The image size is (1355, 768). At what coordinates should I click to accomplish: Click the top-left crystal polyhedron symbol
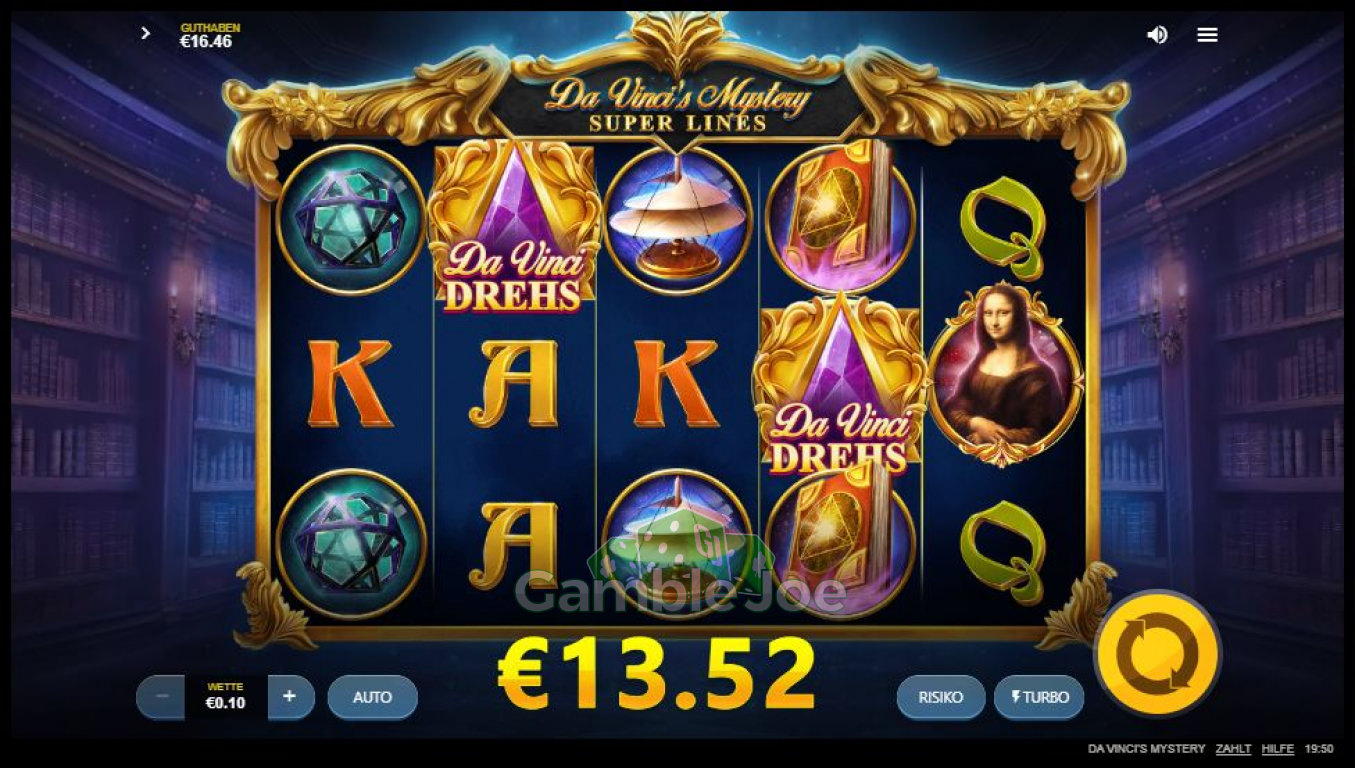click(351, 219)
